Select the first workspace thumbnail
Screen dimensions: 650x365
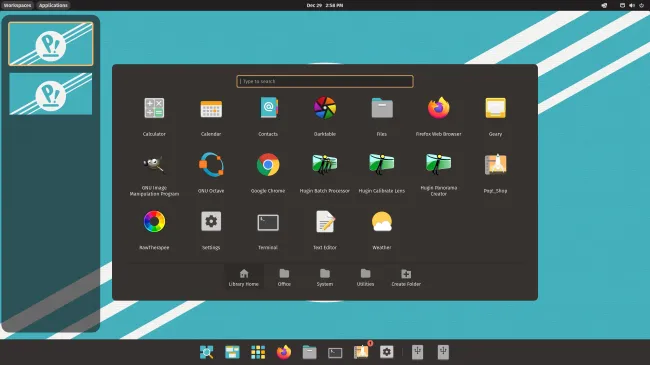(51, 44)
